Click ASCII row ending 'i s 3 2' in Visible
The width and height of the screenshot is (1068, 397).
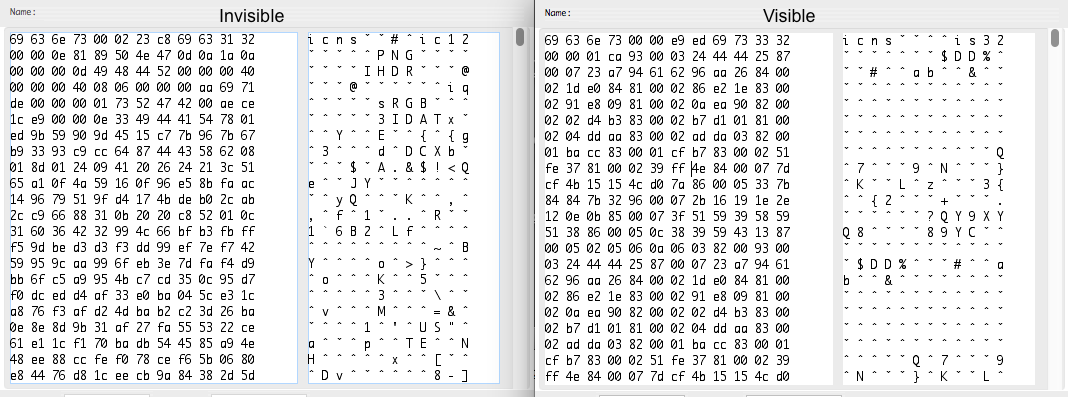coord(924,40)
